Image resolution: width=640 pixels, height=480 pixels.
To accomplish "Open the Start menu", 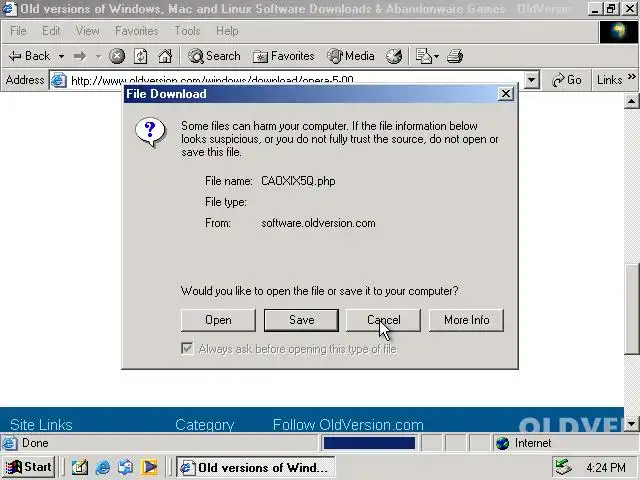I will (29, 467).
